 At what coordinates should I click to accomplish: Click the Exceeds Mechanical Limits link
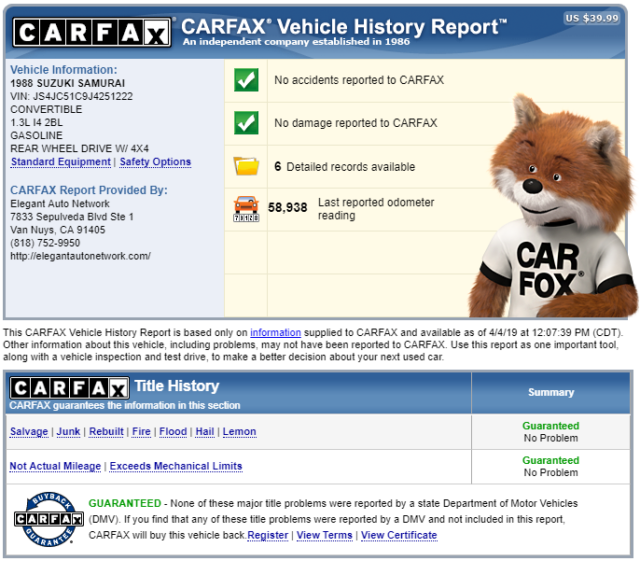point(176,466)
